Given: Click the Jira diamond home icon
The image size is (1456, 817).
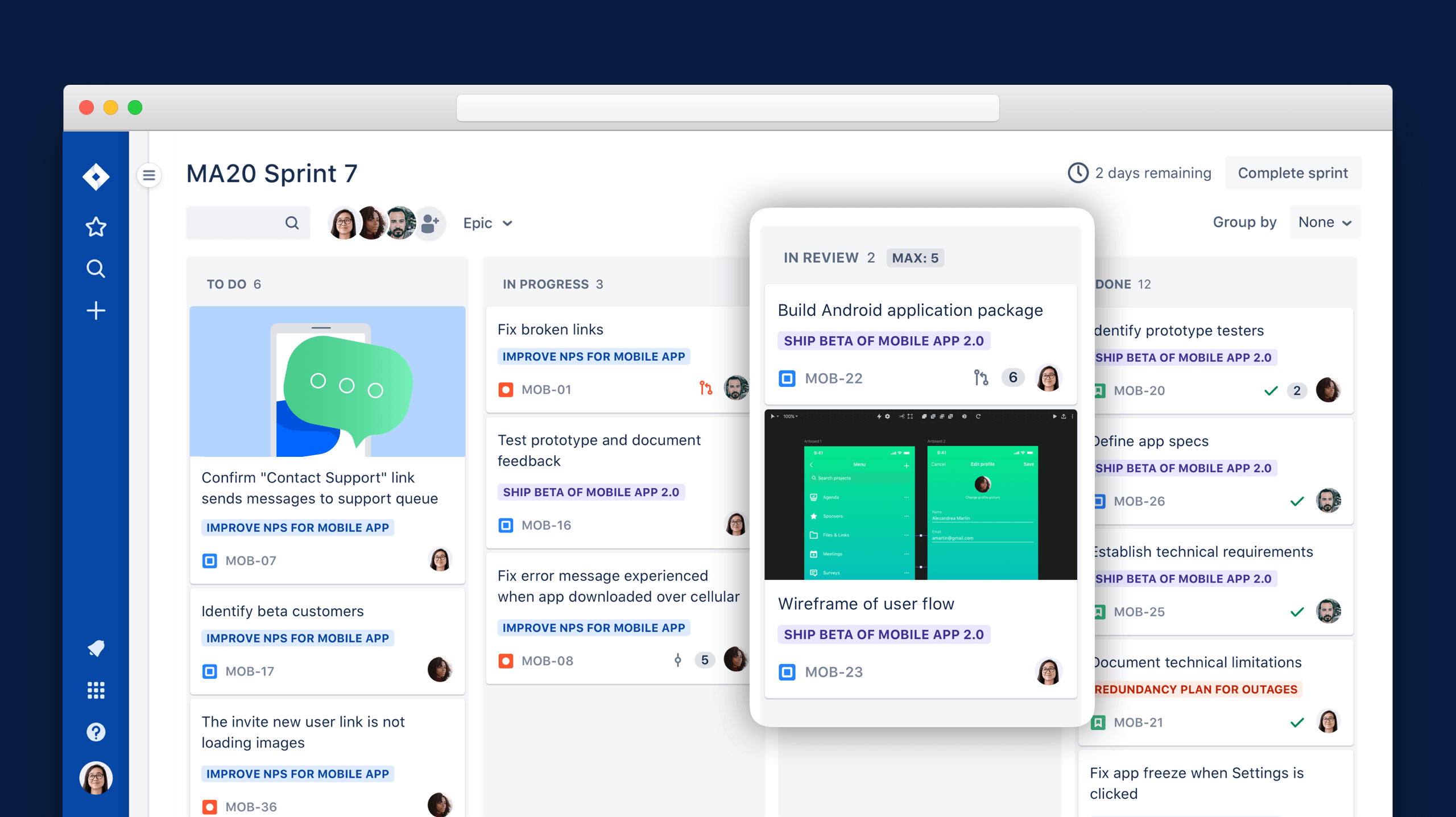Looking at the screenshot, I should (96, 175).
